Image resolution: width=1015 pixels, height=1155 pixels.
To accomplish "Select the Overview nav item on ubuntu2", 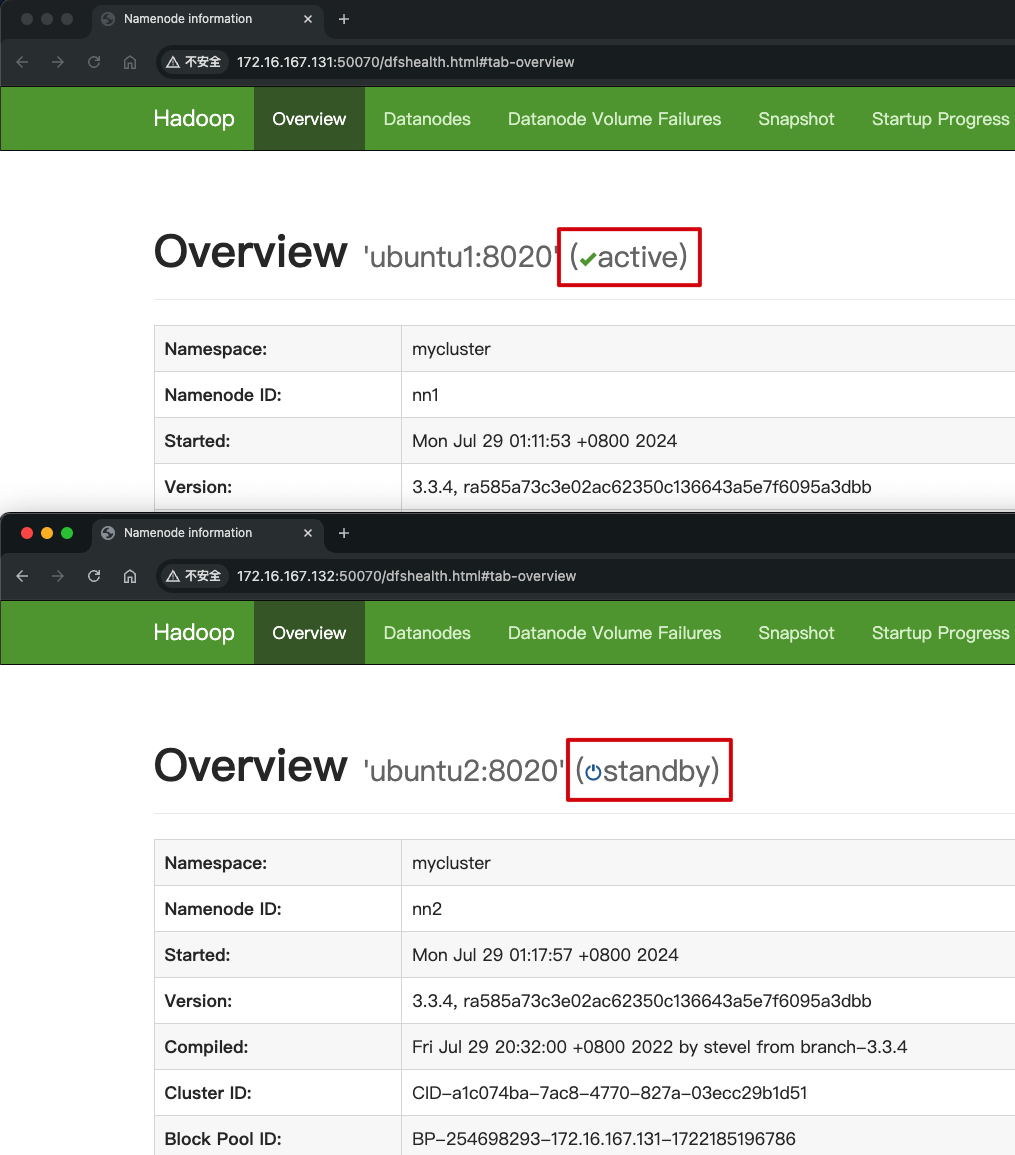I will point(309,633).
